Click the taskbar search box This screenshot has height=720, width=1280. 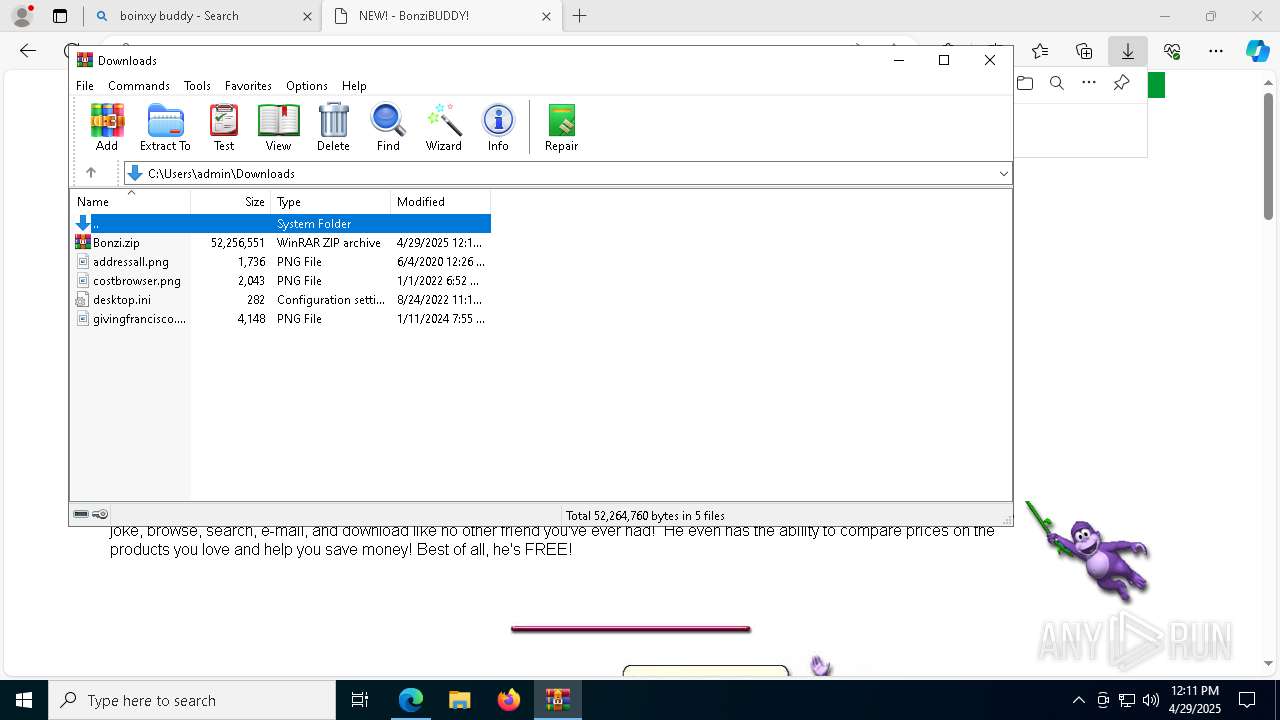click(192, 700)
